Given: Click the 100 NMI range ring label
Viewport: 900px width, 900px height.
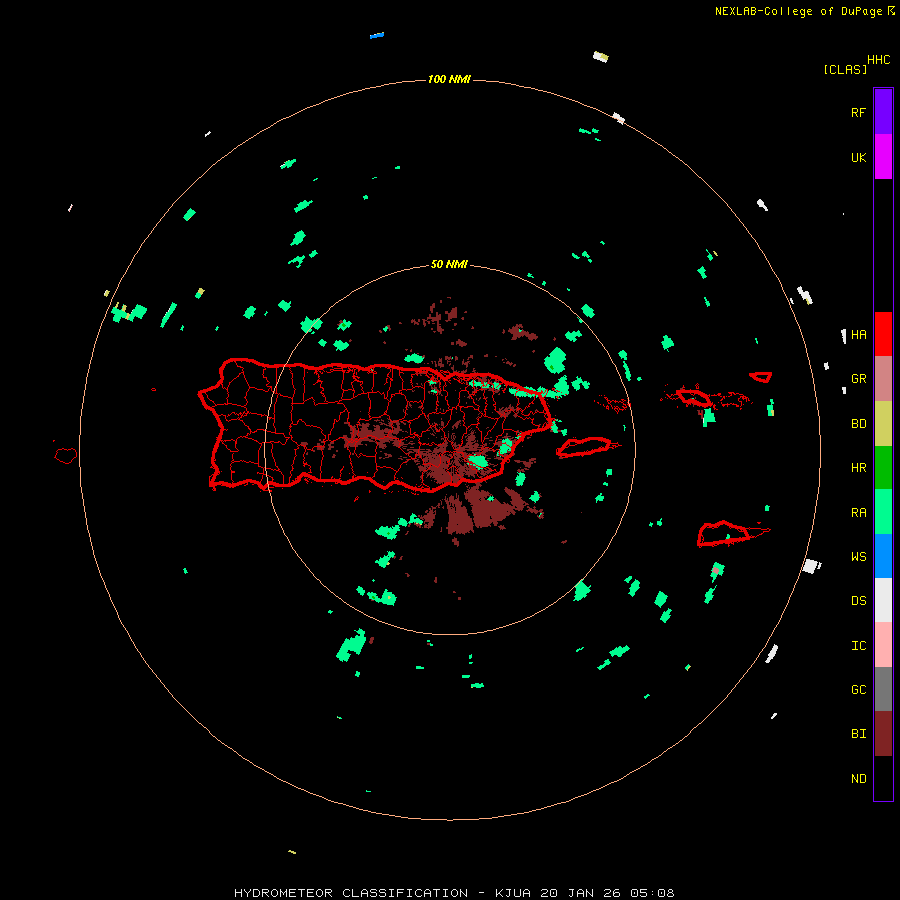Looking at the screenshot, I should 449,79.
